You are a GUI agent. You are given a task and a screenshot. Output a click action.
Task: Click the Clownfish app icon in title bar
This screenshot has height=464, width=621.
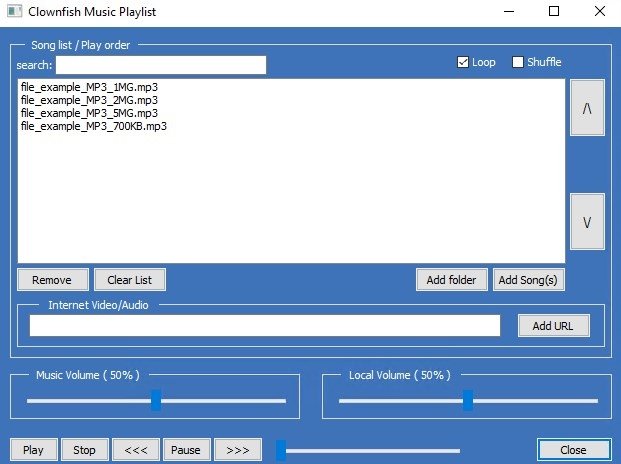[x=15, y=11]
